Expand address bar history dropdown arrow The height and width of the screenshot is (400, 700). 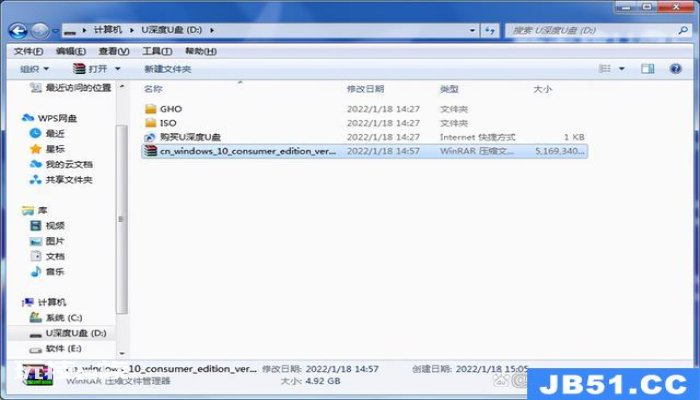point(472,30)
